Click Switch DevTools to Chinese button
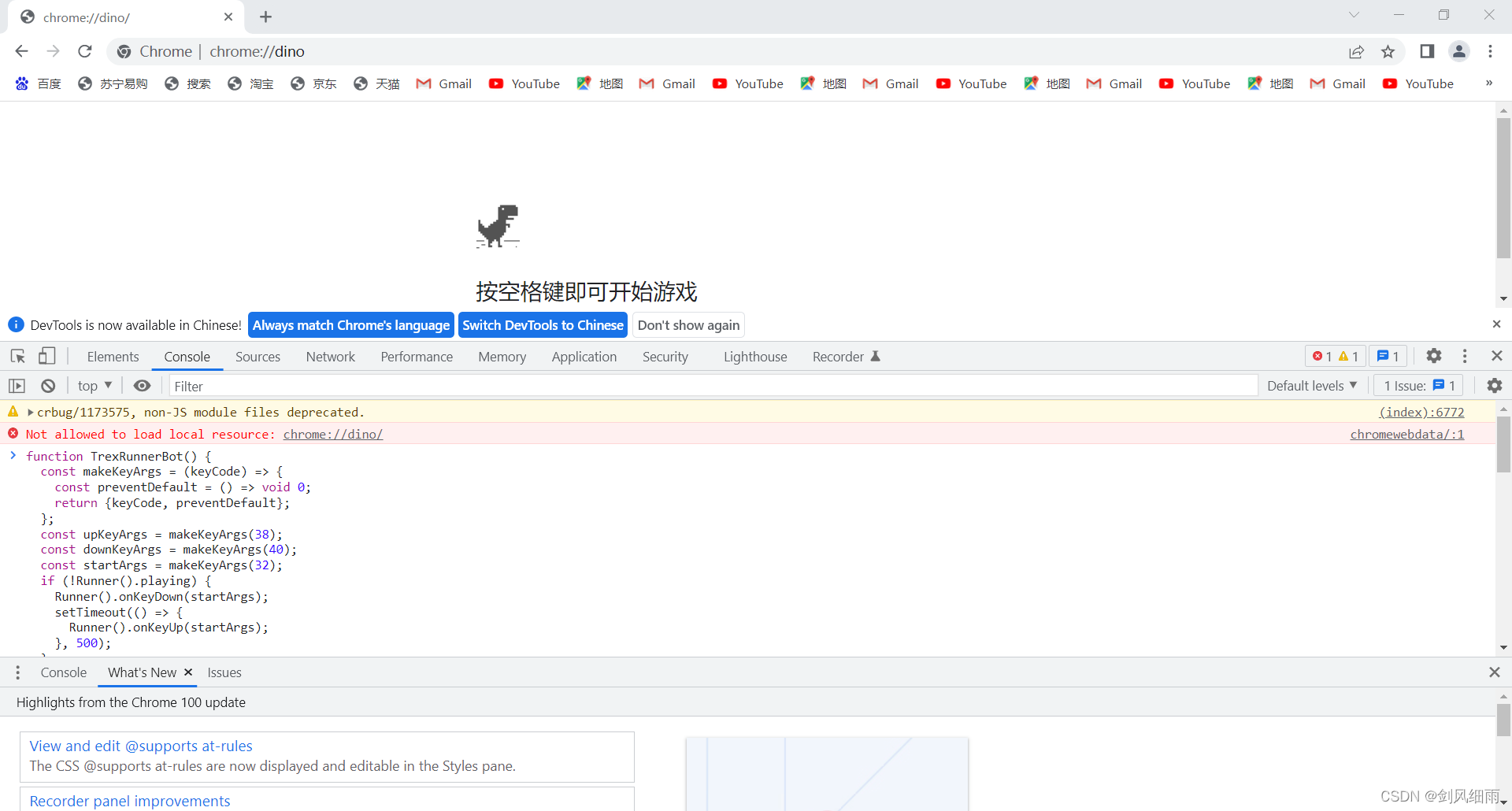Image resolution: width=1512 pixels, height=811 pixels. 543,325
